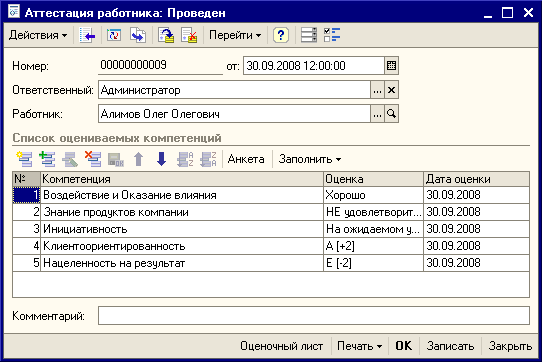Click the E [-2] rating cell
This screenshot has width=542, height=362.
coord(373,263)
